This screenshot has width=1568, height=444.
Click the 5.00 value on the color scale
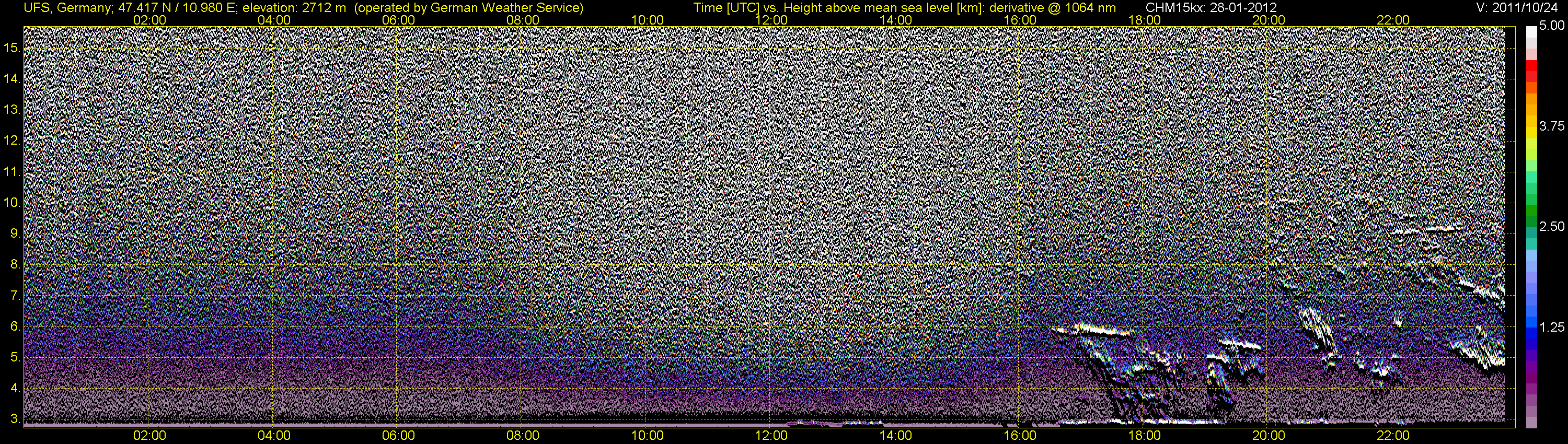pos(1552,26)
